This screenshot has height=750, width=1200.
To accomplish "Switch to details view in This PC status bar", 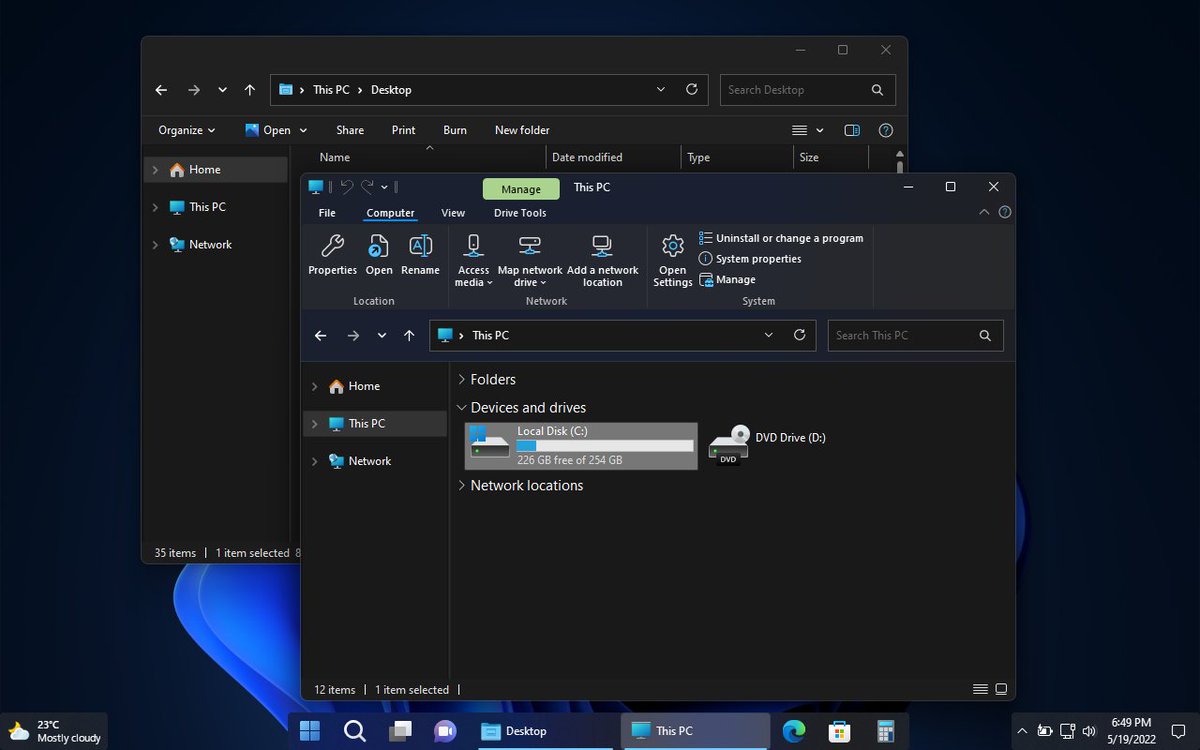I will 980,690.
